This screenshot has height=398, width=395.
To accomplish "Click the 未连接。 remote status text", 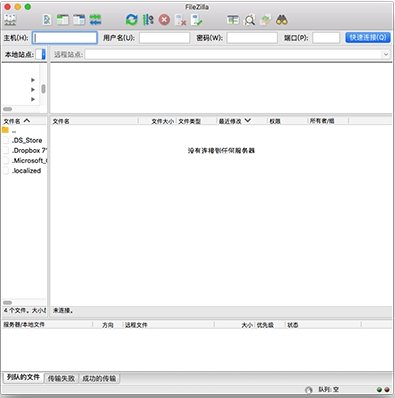I will coord(63,310).
